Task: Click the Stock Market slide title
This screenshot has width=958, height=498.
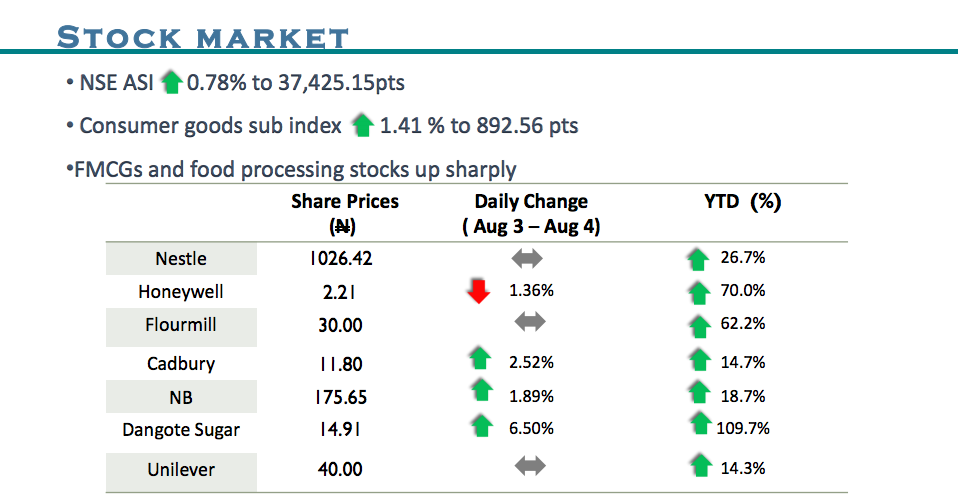Action: [x=203, y=38]
